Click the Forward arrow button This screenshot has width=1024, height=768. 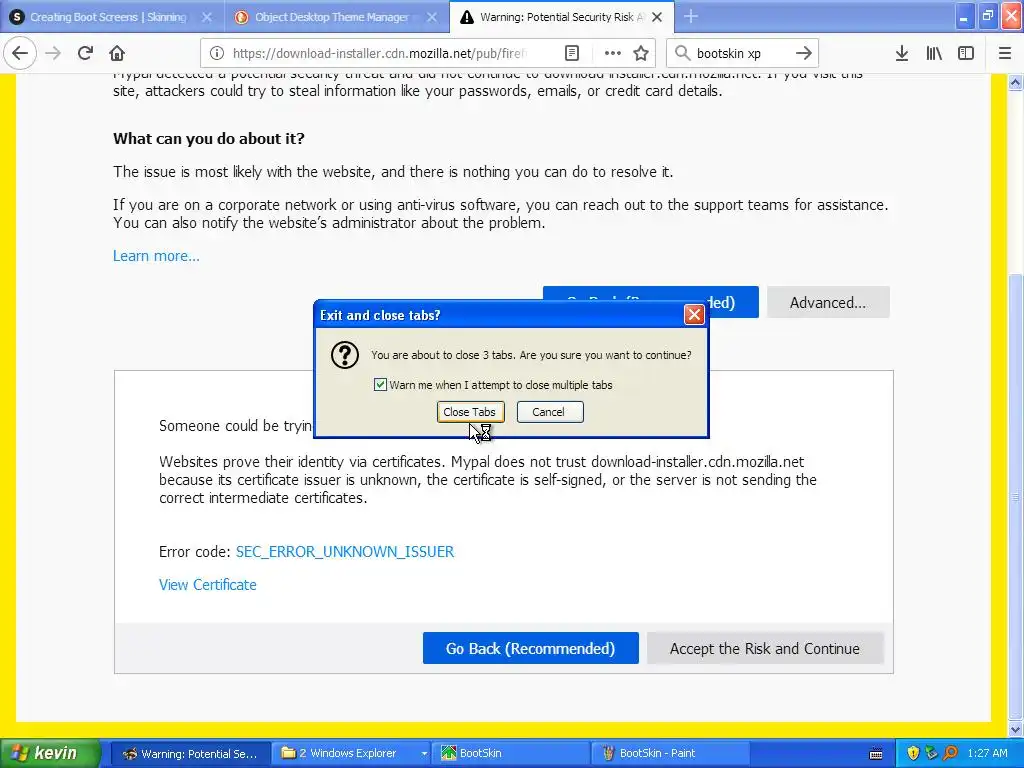(53, 53)
